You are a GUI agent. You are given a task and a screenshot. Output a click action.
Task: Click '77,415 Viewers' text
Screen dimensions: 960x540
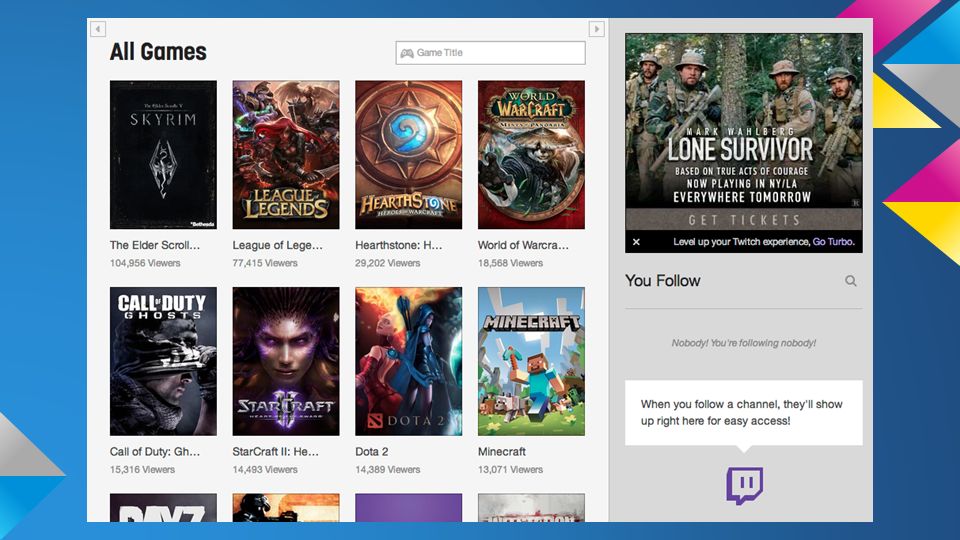tap(265, 263)
